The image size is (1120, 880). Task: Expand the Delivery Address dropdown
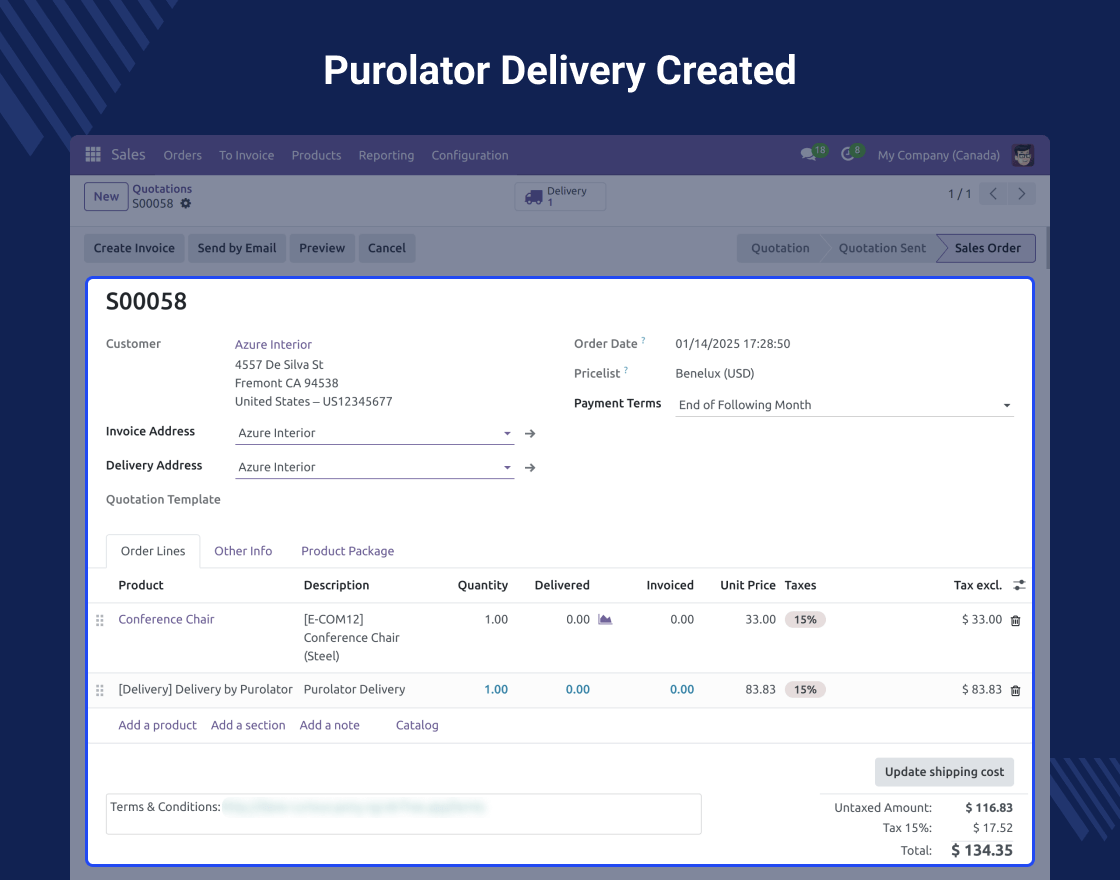click(507, 468)
